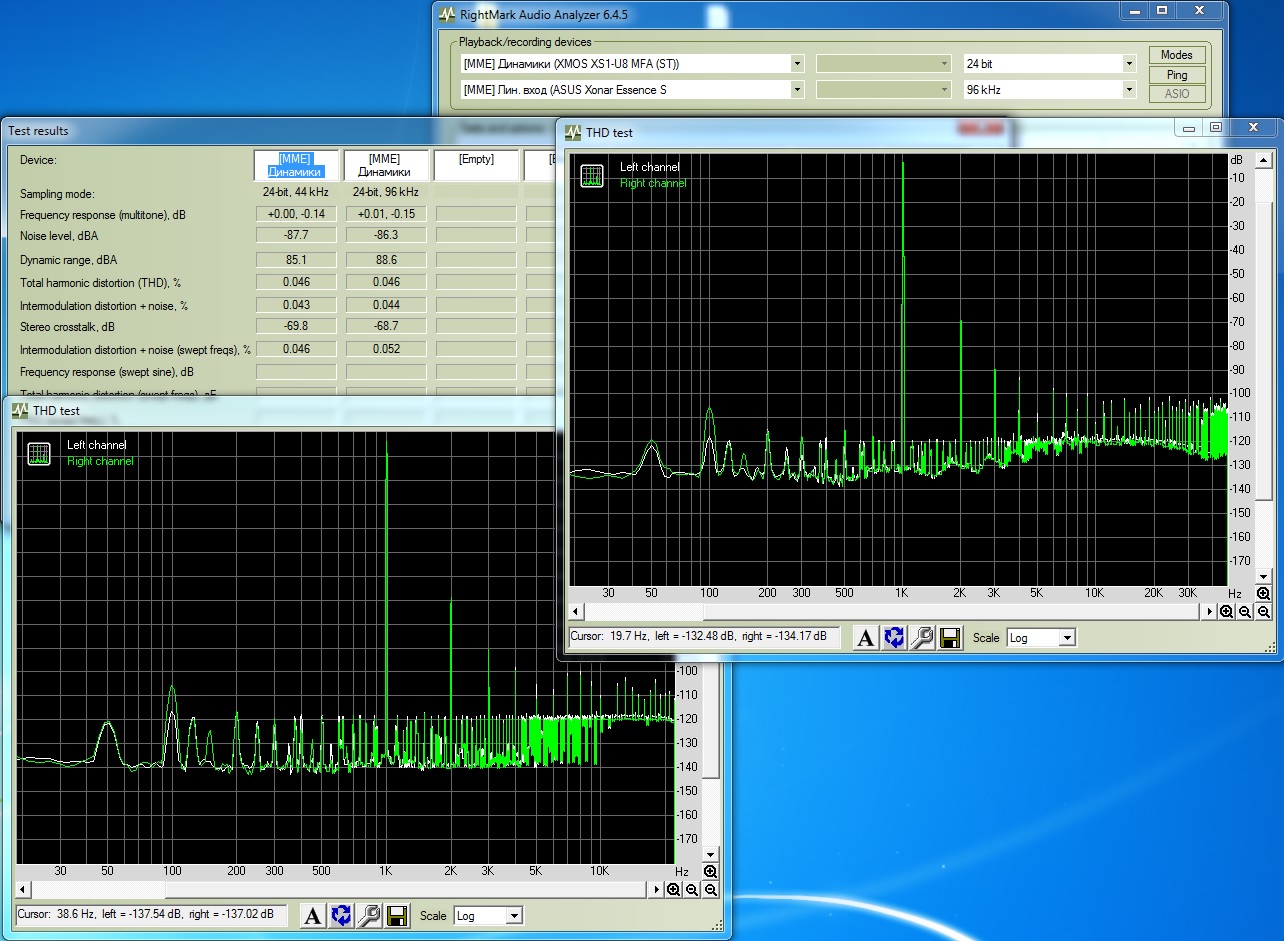The height and width of the screenshot is (941, 1284).
Task: Open the wrench settings icon in the THD window showing cursor 19.7 Hz
Action: 922,638
